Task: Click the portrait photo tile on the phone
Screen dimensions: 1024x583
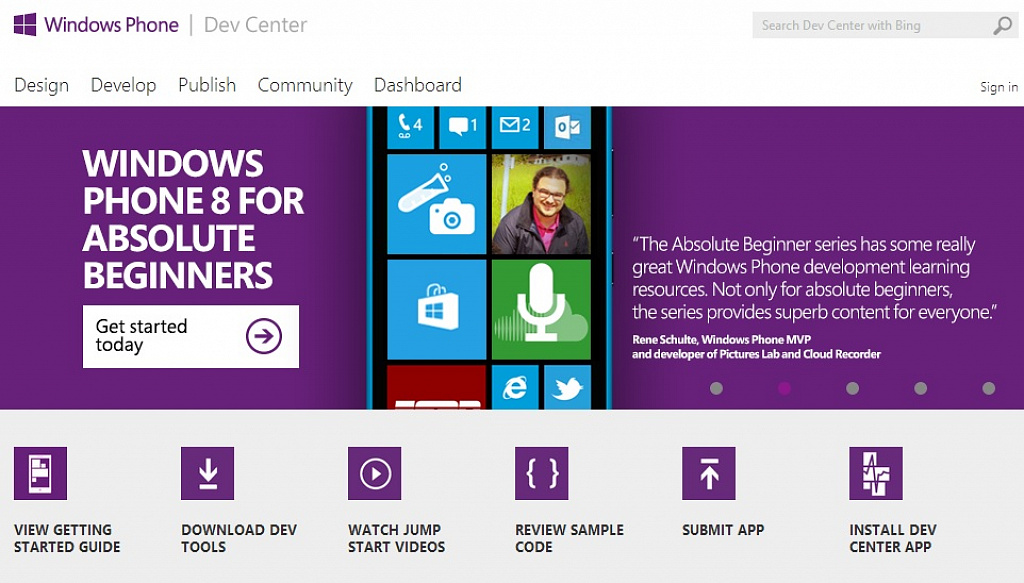Action: pos(541,204)
